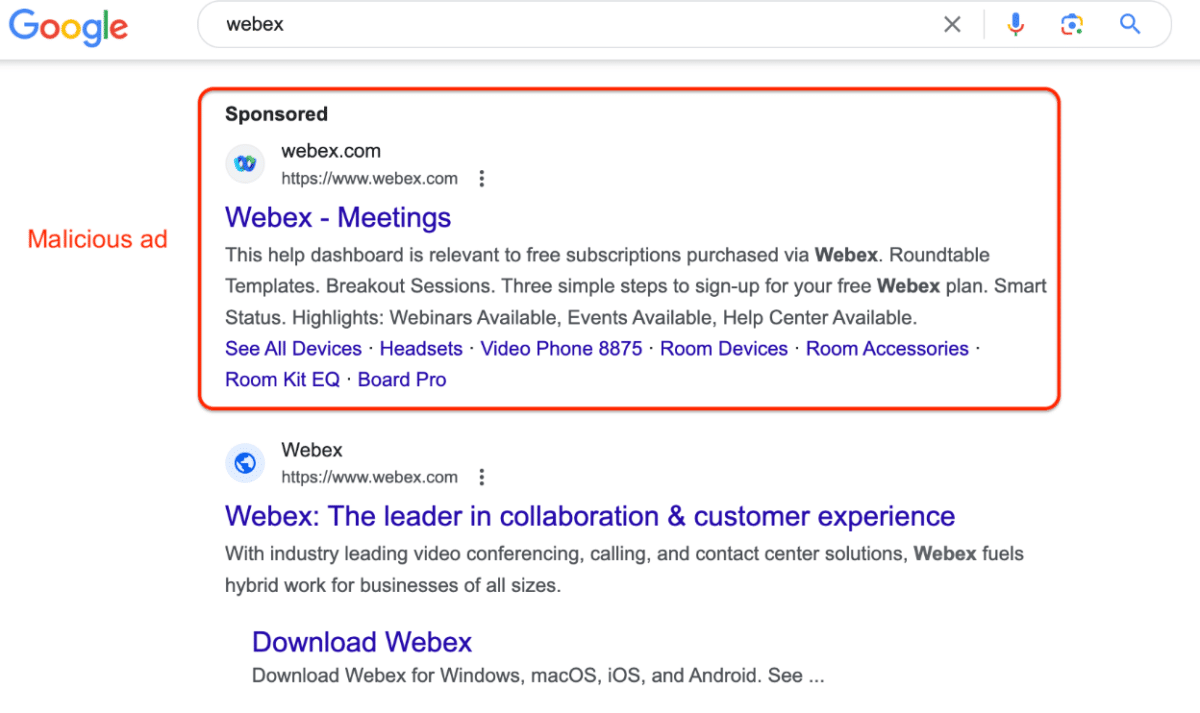Click the blue magnifier search icon
This screenshot has height=713, width=1200.
pyautogui.click(x=1130, y=24)
